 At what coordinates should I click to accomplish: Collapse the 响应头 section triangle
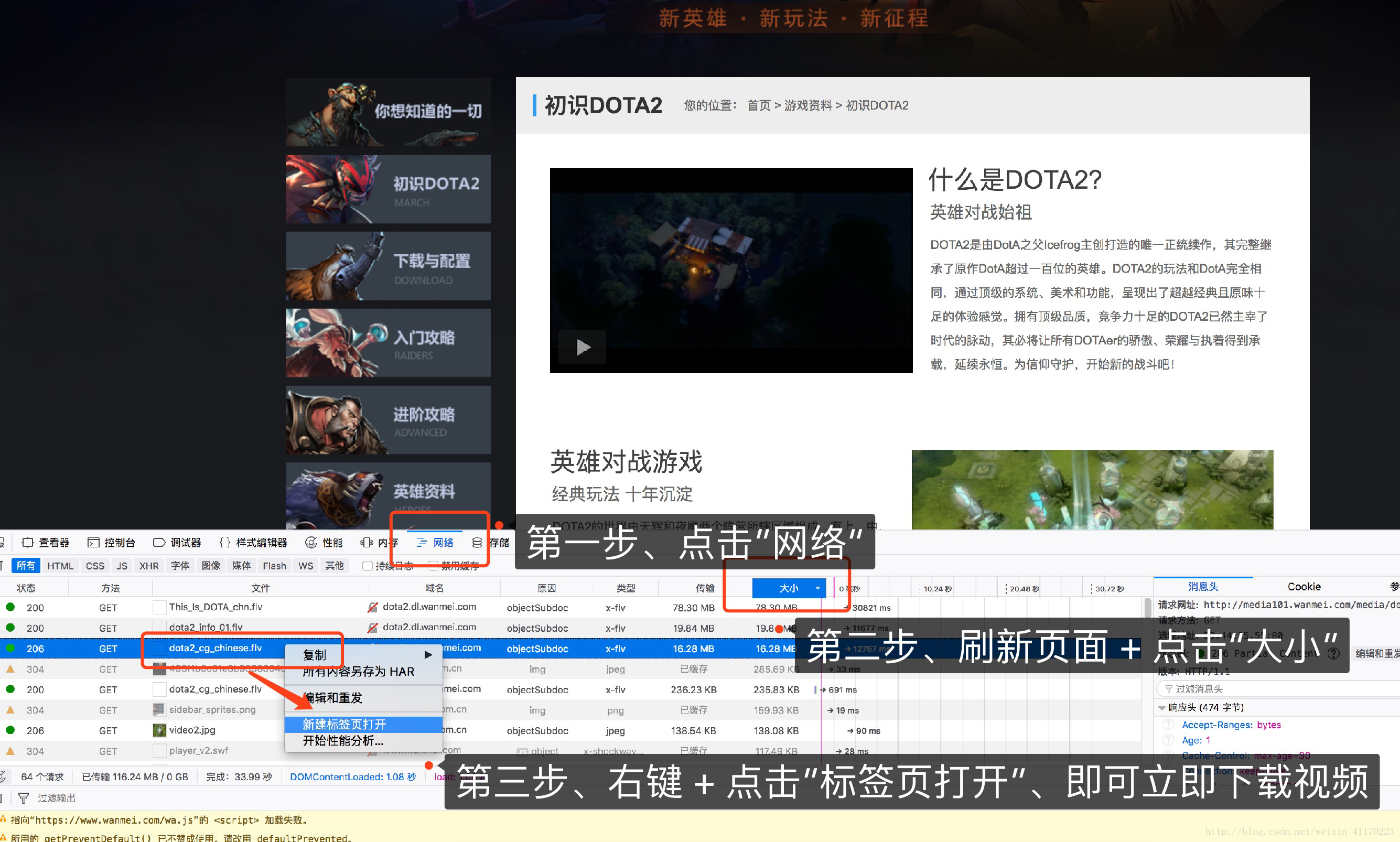click(x=1162, y=708)
